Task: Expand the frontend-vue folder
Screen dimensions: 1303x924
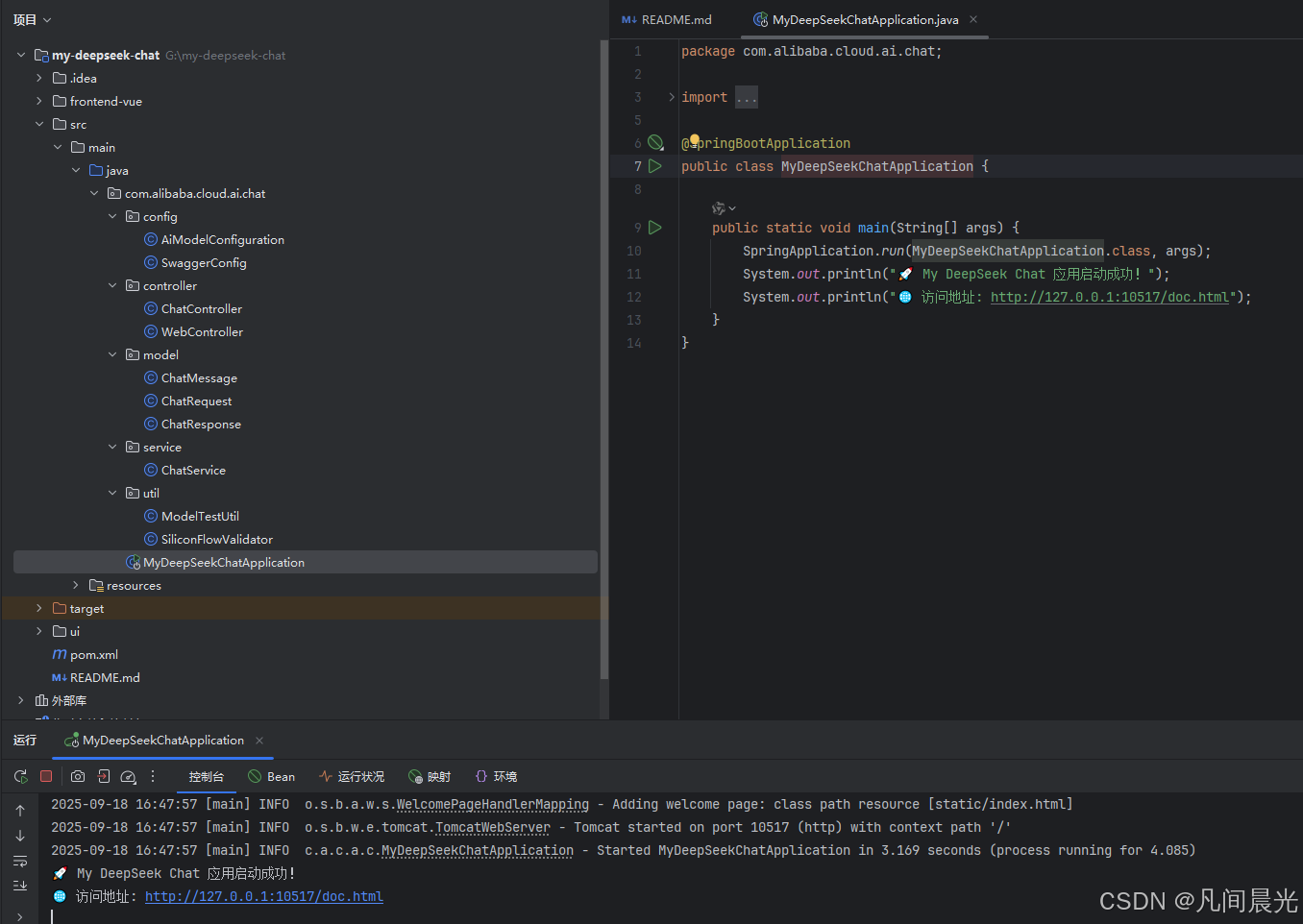Action: (39, 101)
